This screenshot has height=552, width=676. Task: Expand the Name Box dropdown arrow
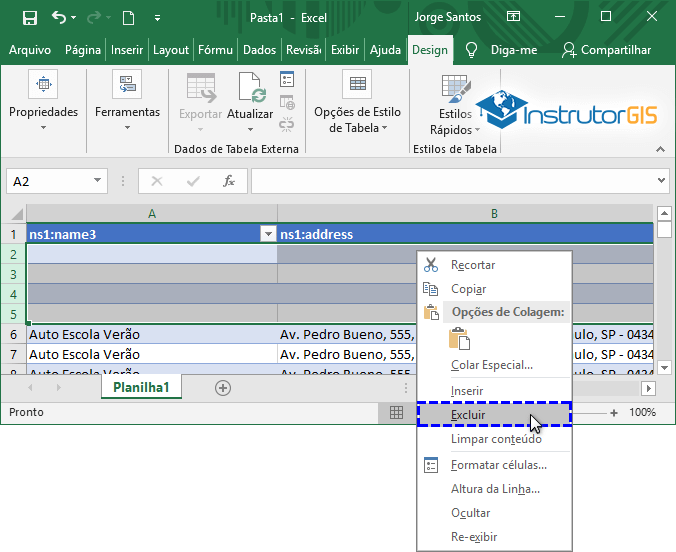coord(98,181)
